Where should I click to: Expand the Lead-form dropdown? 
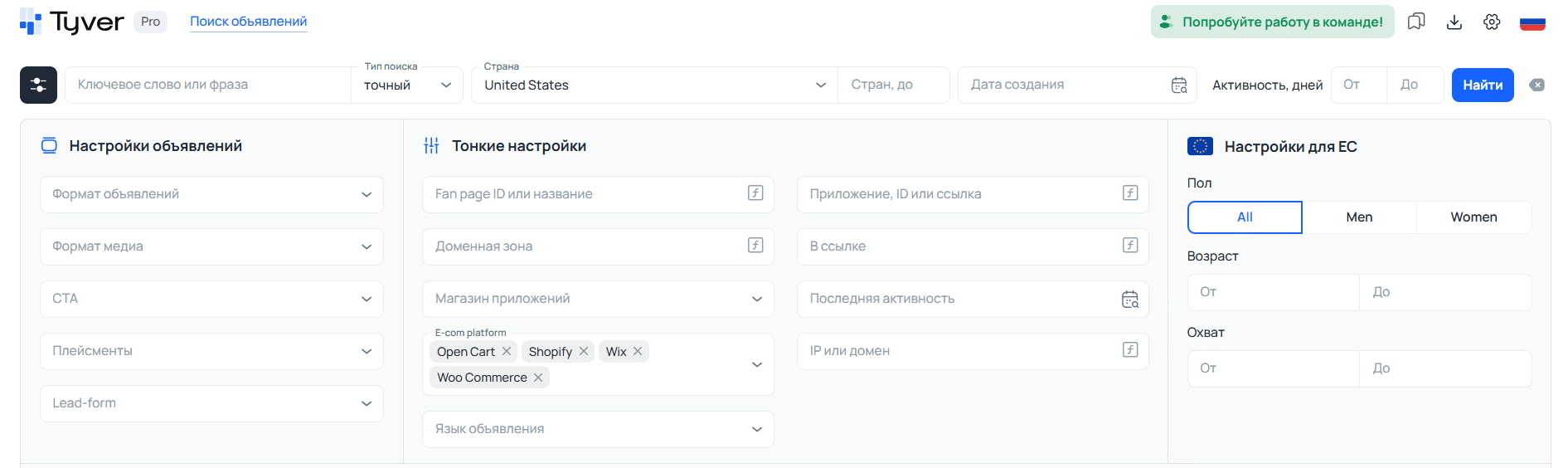point(211,403)
